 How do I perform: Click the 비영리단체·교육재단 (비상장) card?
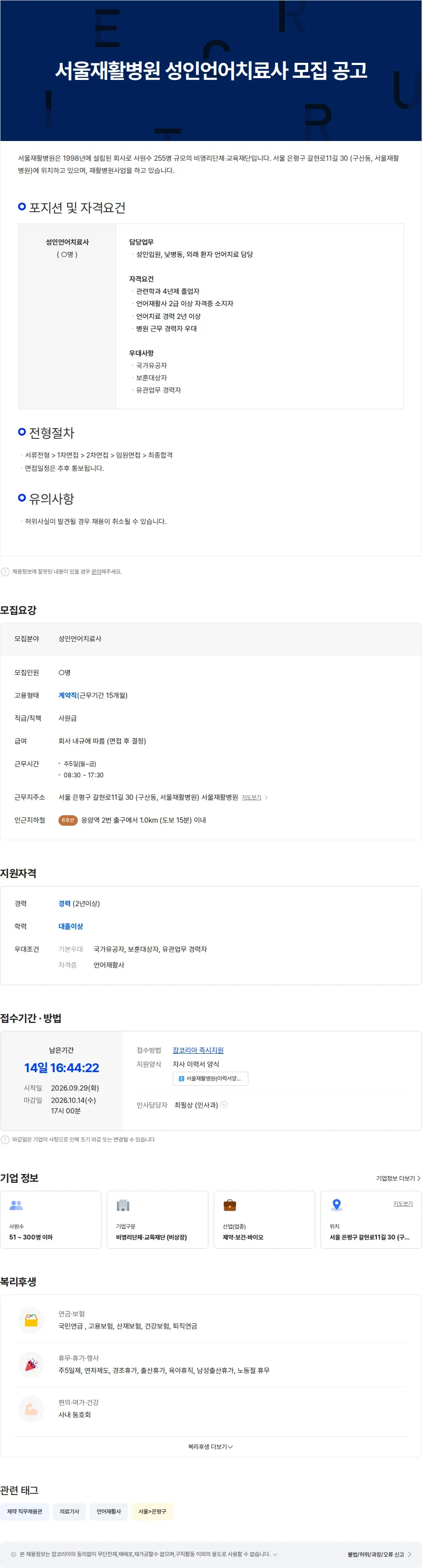pyautogui.click(x=157, y=1219)
